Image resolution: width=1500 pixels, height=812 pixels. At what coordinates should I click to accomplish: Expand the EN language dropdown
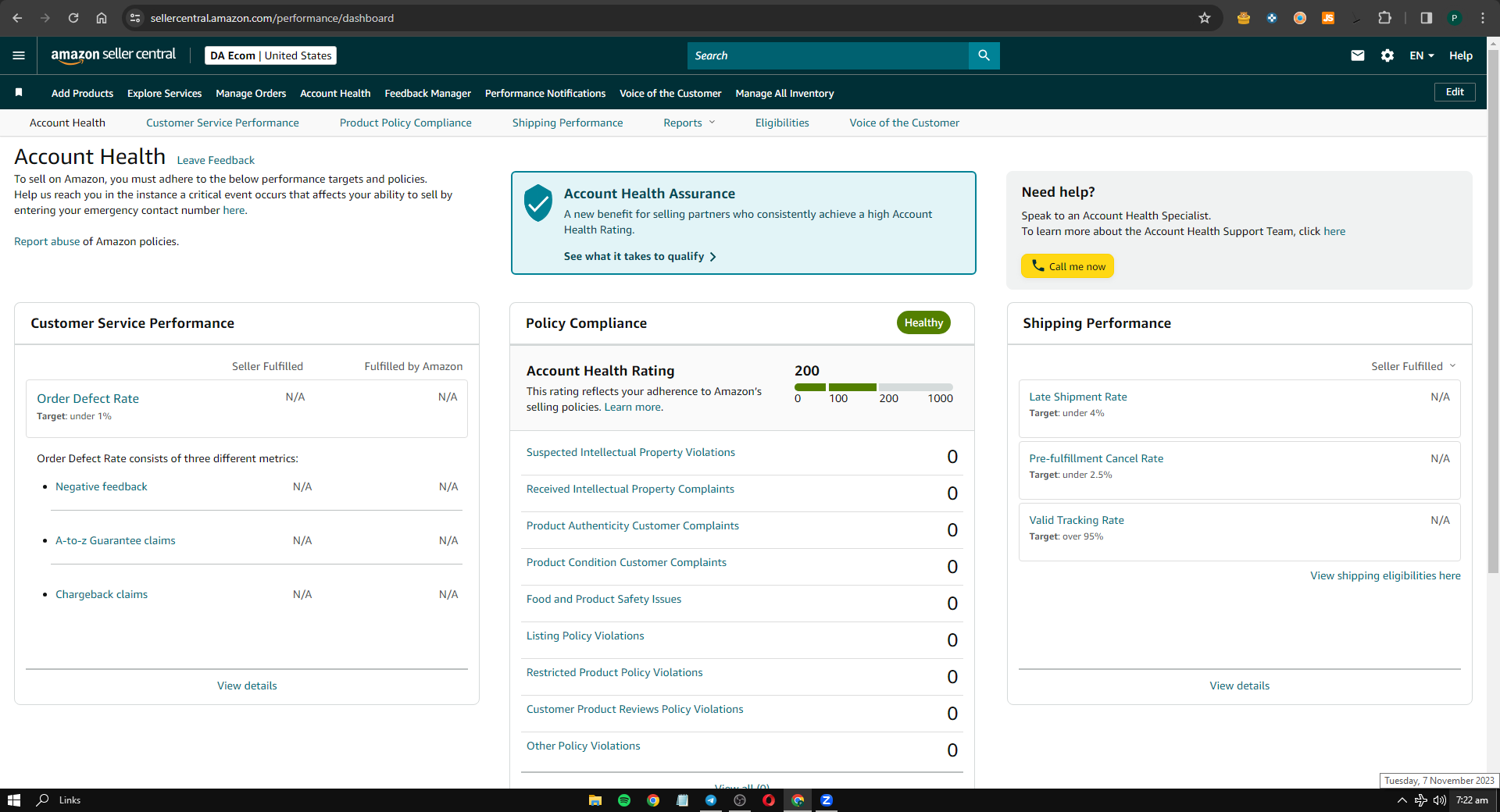(x=1422, y=55)
